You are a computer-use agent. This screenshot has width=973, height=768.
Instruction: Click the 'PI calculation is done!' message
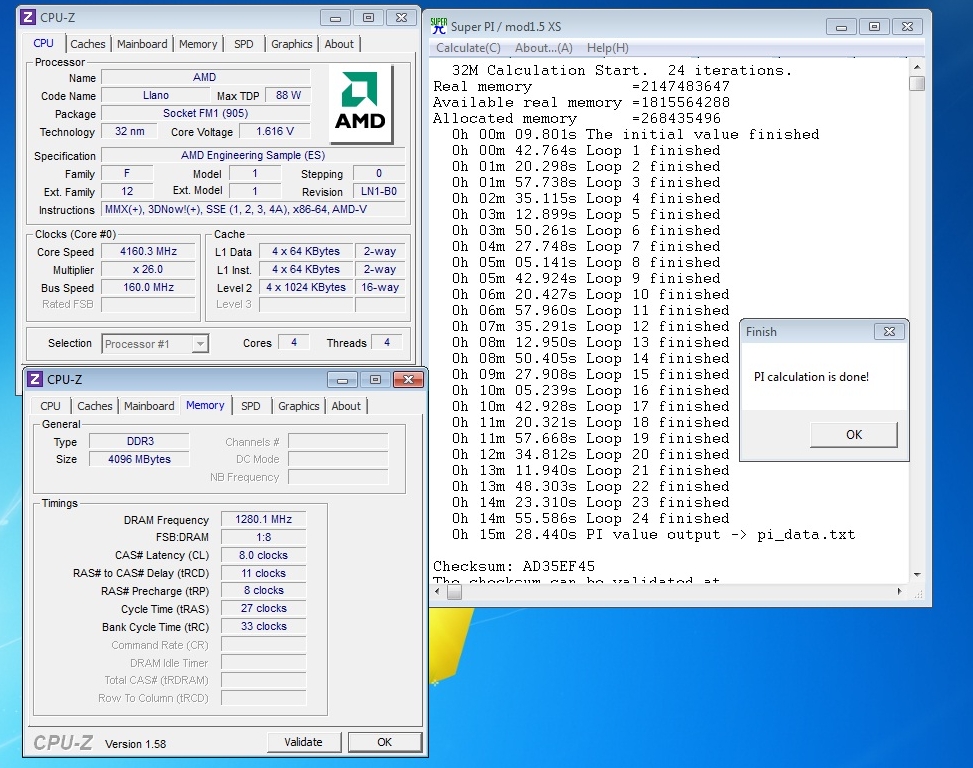point(812,377)
